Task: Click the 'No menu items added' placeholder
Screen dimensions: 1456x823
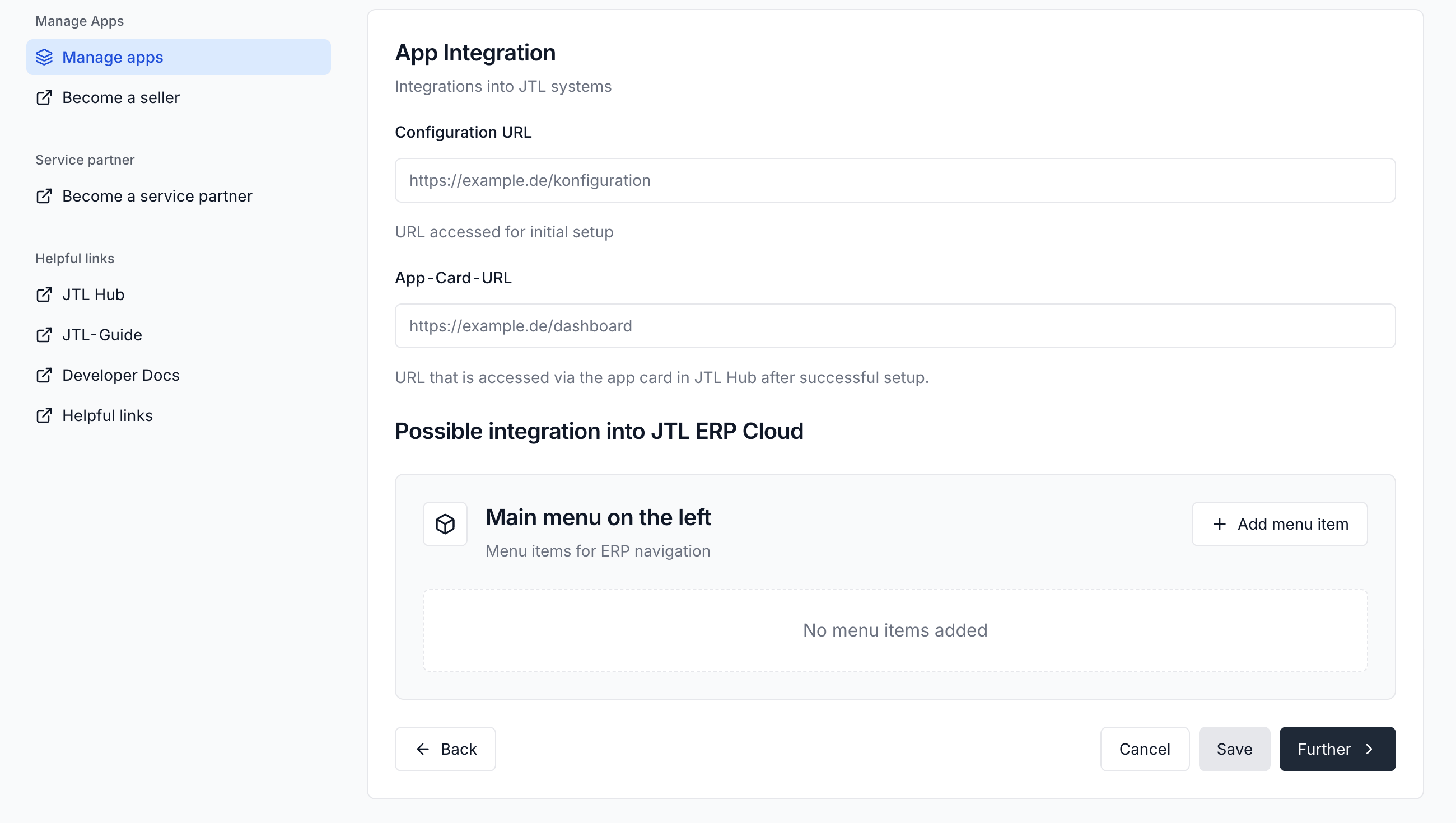Action: click(x=895, y=630)
